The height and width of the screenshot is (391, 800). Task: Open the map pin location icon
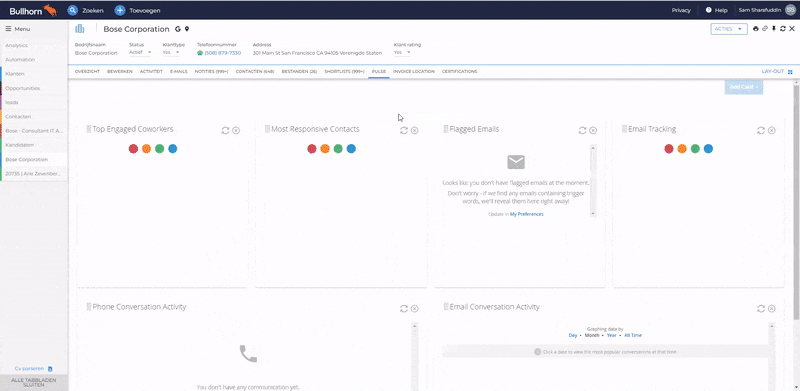click(187, 29)
